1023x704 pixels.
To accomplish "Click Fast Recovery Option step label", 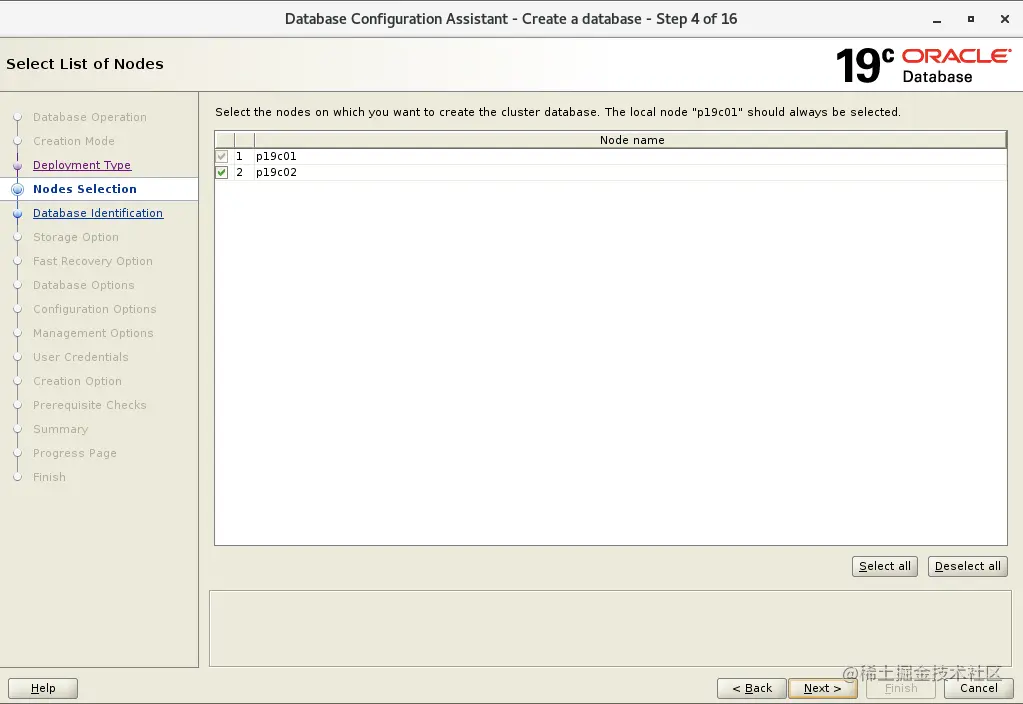I will pyautogui.click(x=93, y=261).
